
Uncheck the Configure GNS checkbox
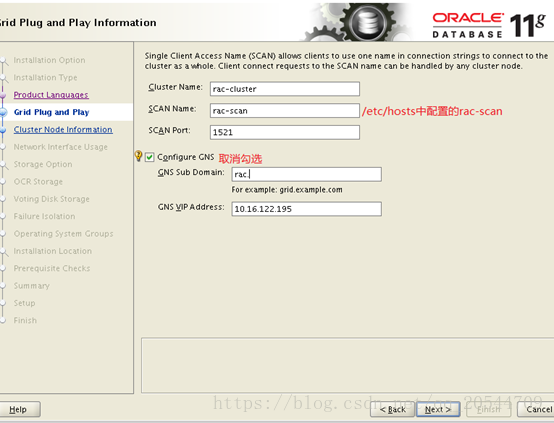point(149,157)
